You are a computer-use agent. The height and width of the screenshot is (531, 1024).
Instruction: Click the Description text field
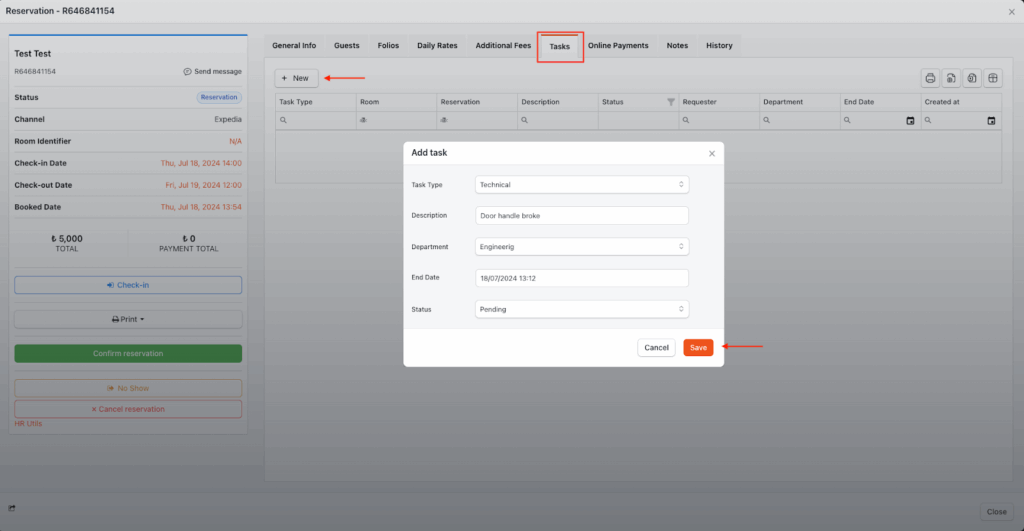[x=581, y=216]
